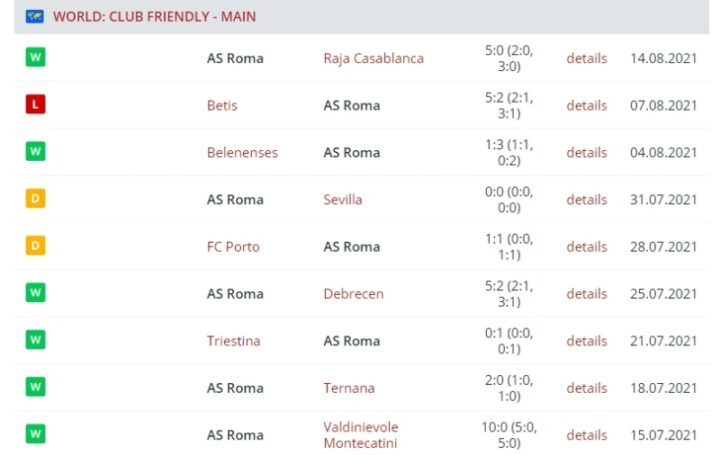
Task: Click the yellow D badge for Sevilla match
Action: tap(35, 199)
